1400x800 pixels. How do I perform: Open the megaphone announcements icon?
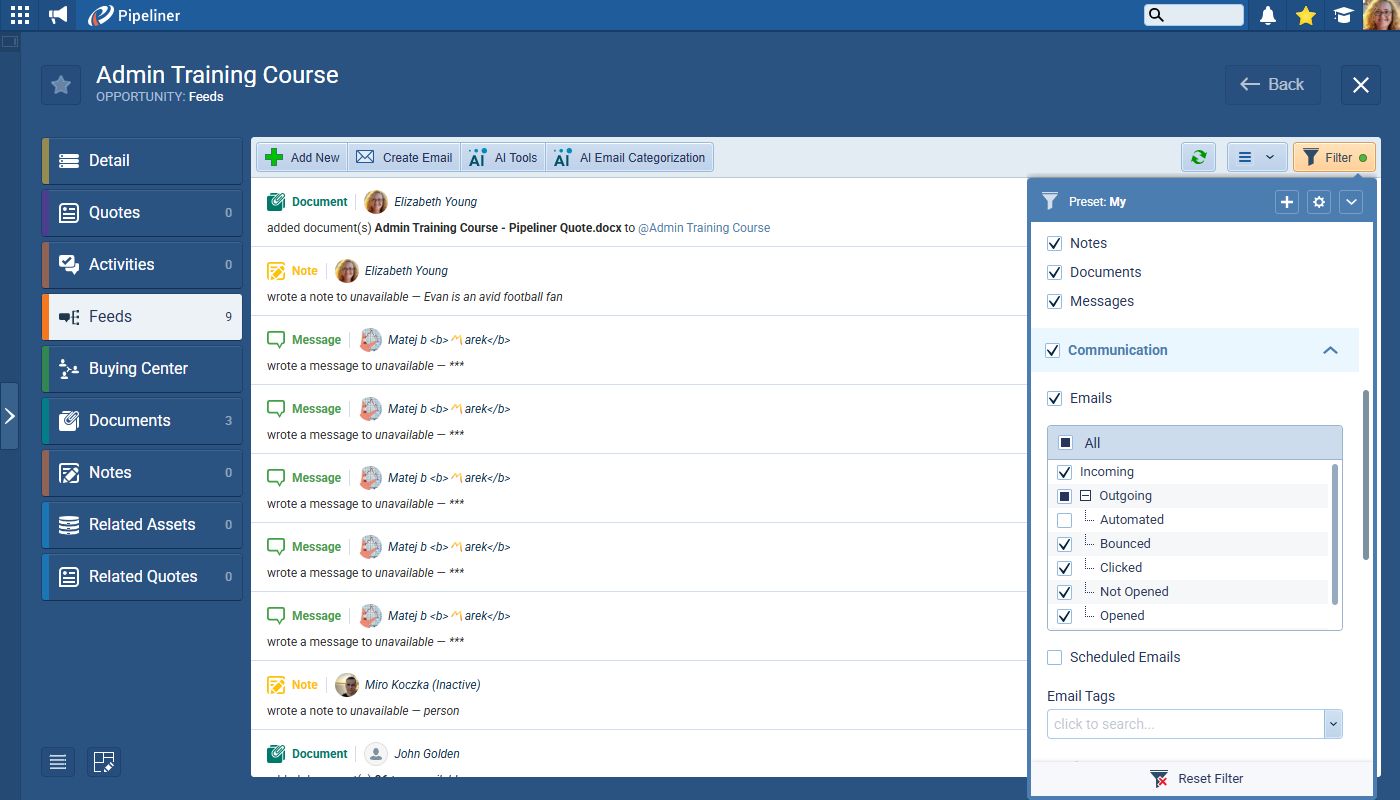pyautogui.click(x=59, y=15)
